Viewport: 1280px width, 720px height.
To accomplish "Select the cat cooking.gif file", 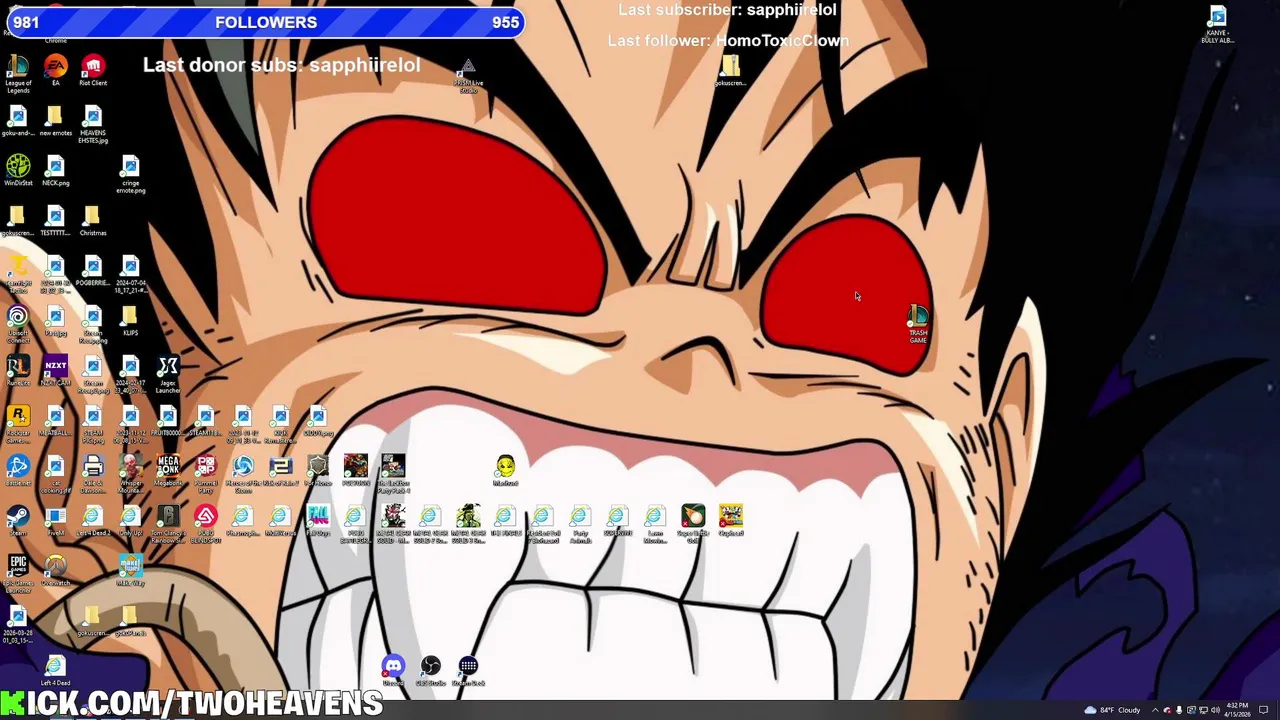I will pos(55,474).
